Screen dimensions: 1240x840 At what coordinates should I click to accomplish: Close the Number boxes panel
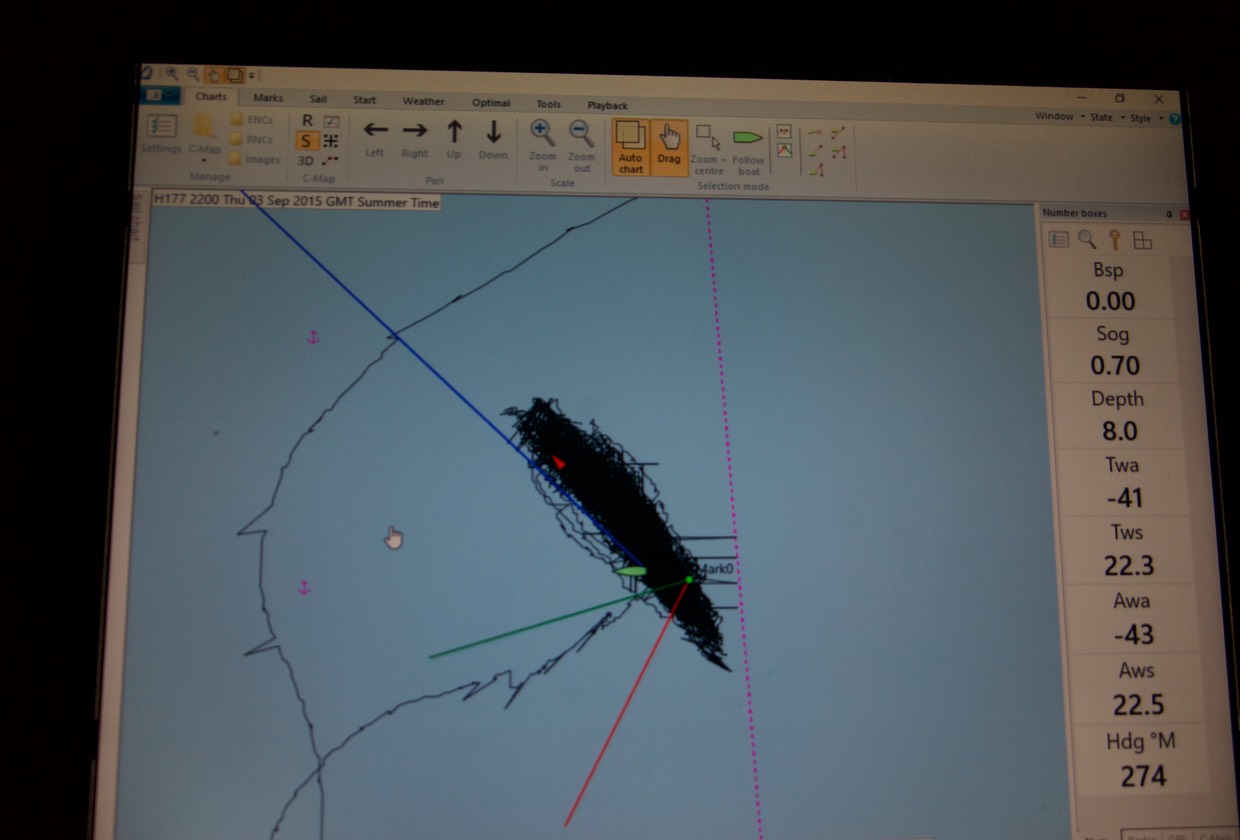[x=1184, y=214]
